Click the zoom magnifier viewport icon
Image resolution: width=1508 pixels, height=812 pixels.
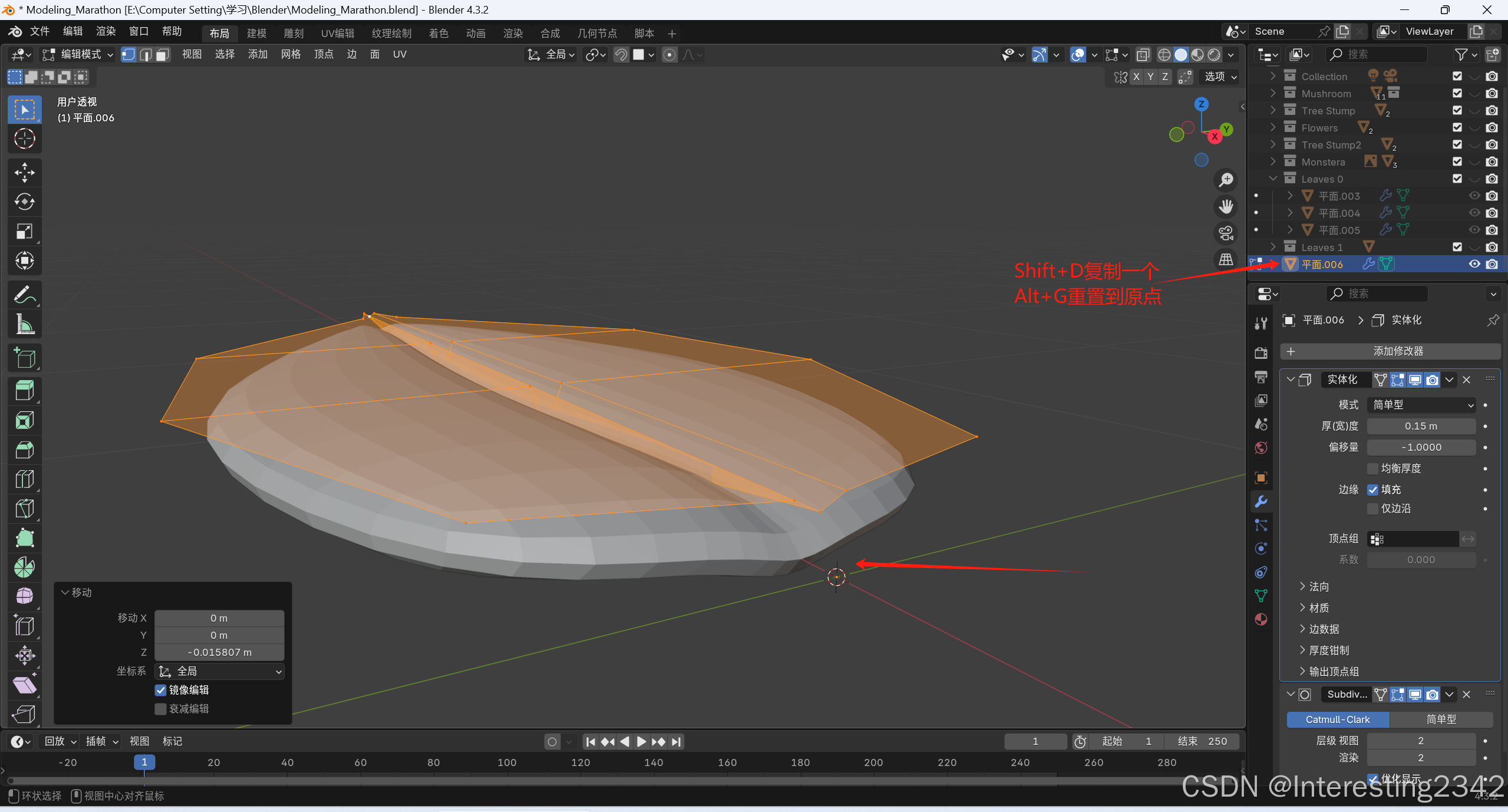pyautogui.click(x=1226, y=180)
